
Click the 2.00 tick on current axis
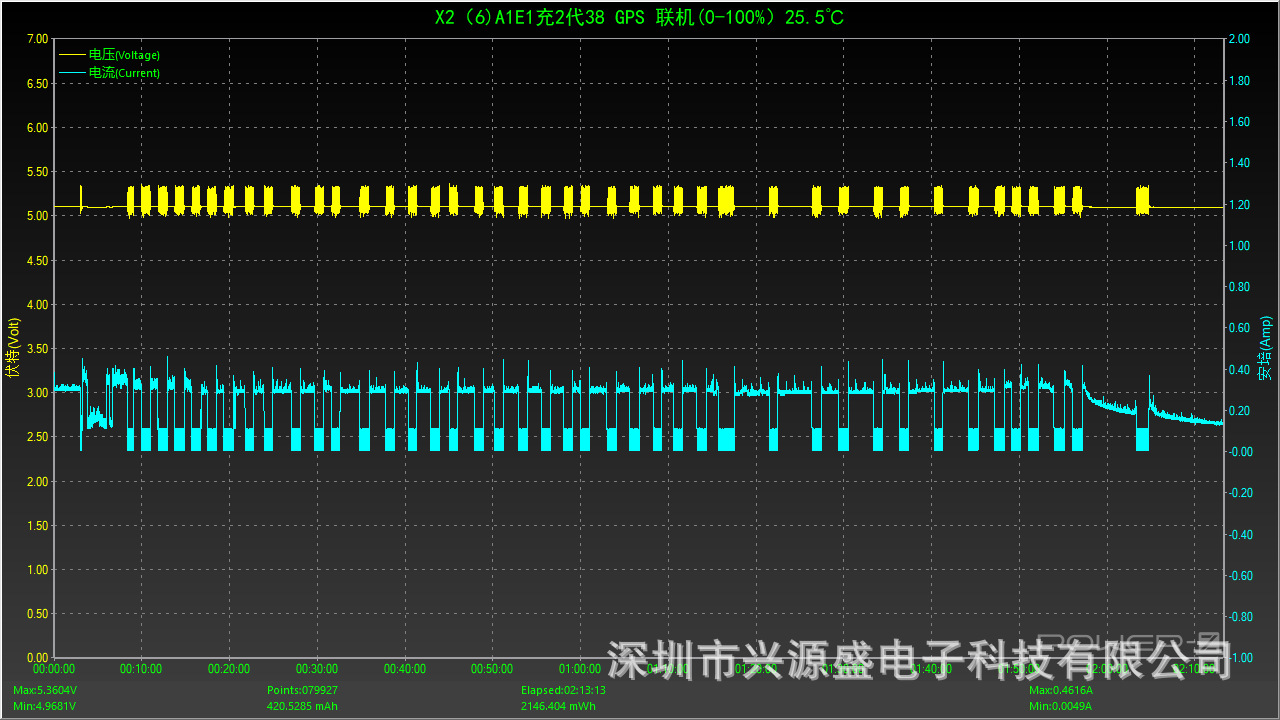(x=1238, y=39)
